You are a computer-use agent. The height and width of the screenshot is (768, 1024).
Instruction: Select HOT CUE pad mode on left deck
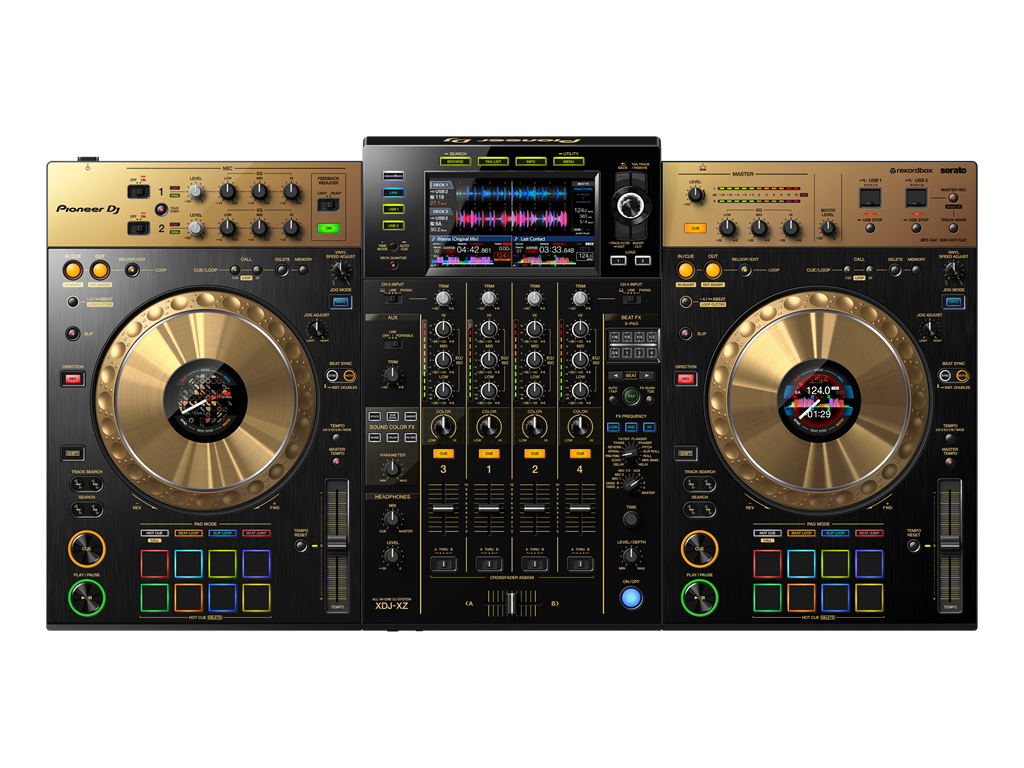pos(154,533)
